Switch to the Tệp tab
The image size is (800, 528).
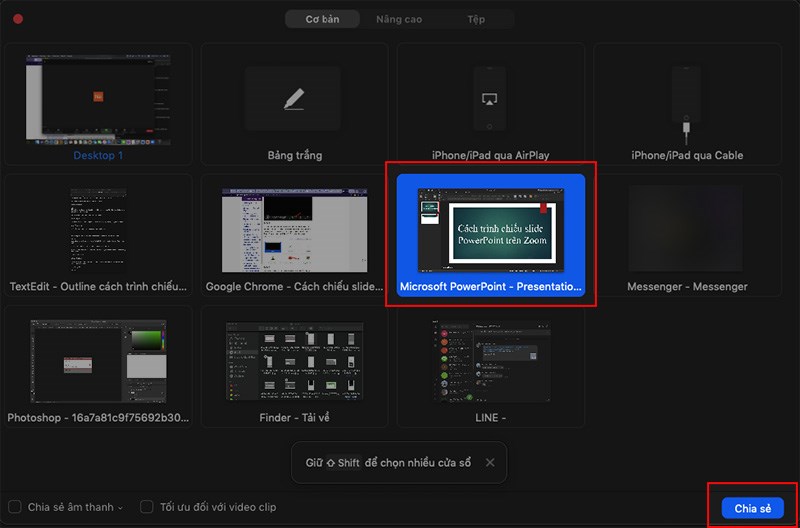tap(476, 19)
